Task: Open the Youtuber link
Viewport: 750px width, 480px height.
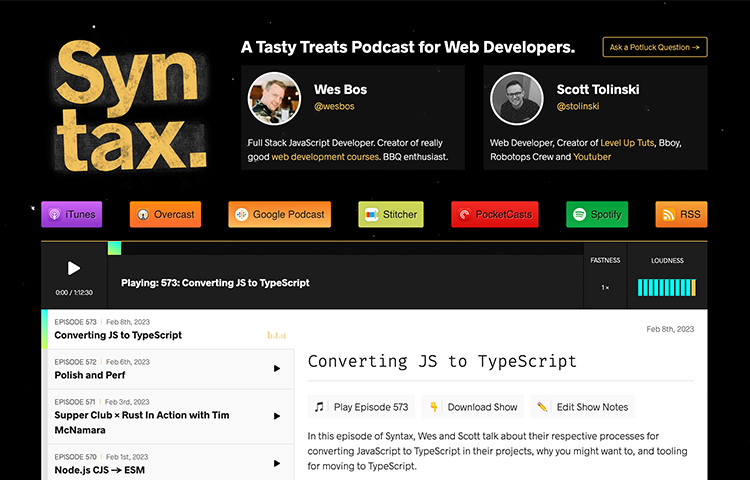Action: pyautogui.click(x=592, y=157)
